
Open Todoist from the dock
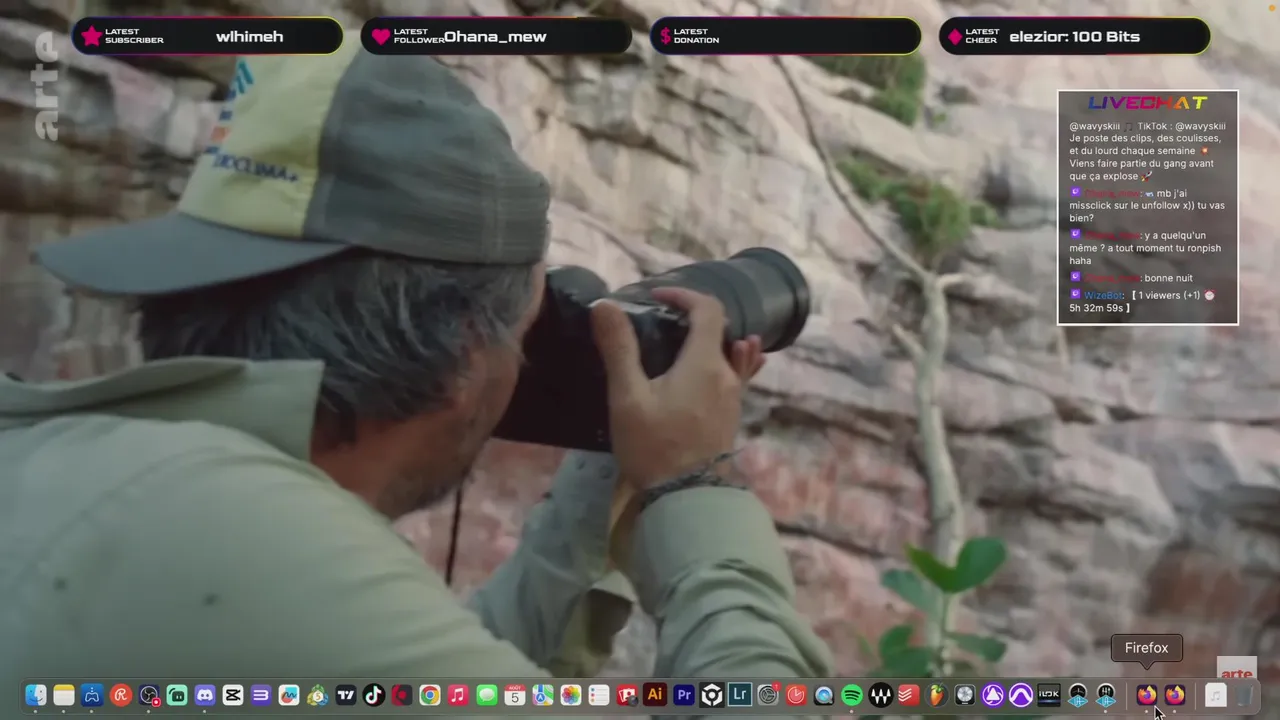pos(908,695)
